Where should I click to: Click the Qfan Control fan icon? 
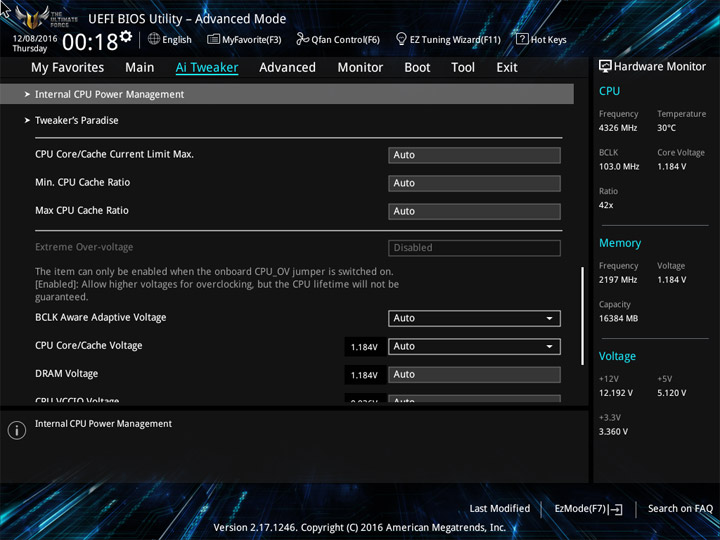pos(302,39)
